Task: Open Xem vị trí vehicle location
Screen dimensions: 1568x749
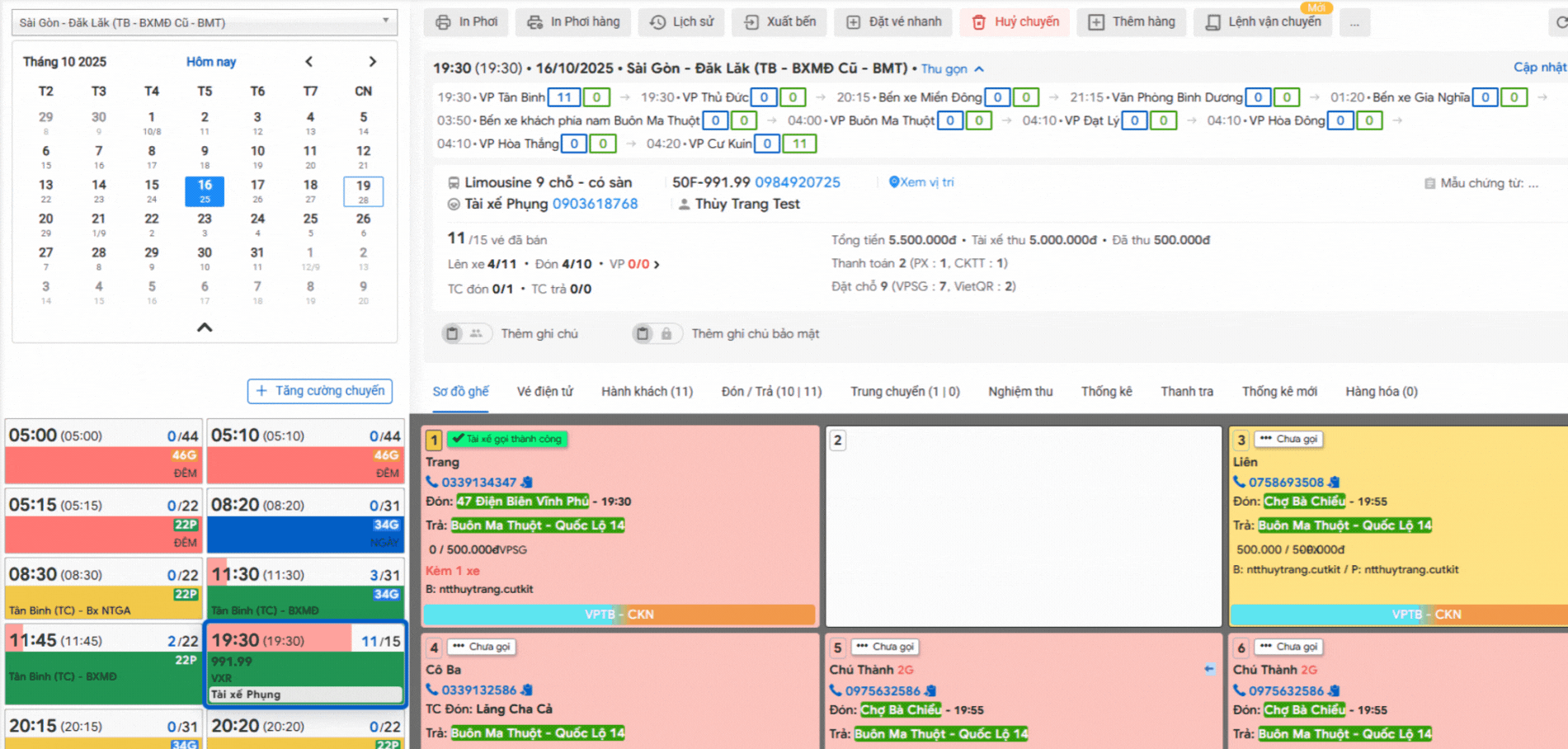Action: pyautogui.click(x=921, y=182)
